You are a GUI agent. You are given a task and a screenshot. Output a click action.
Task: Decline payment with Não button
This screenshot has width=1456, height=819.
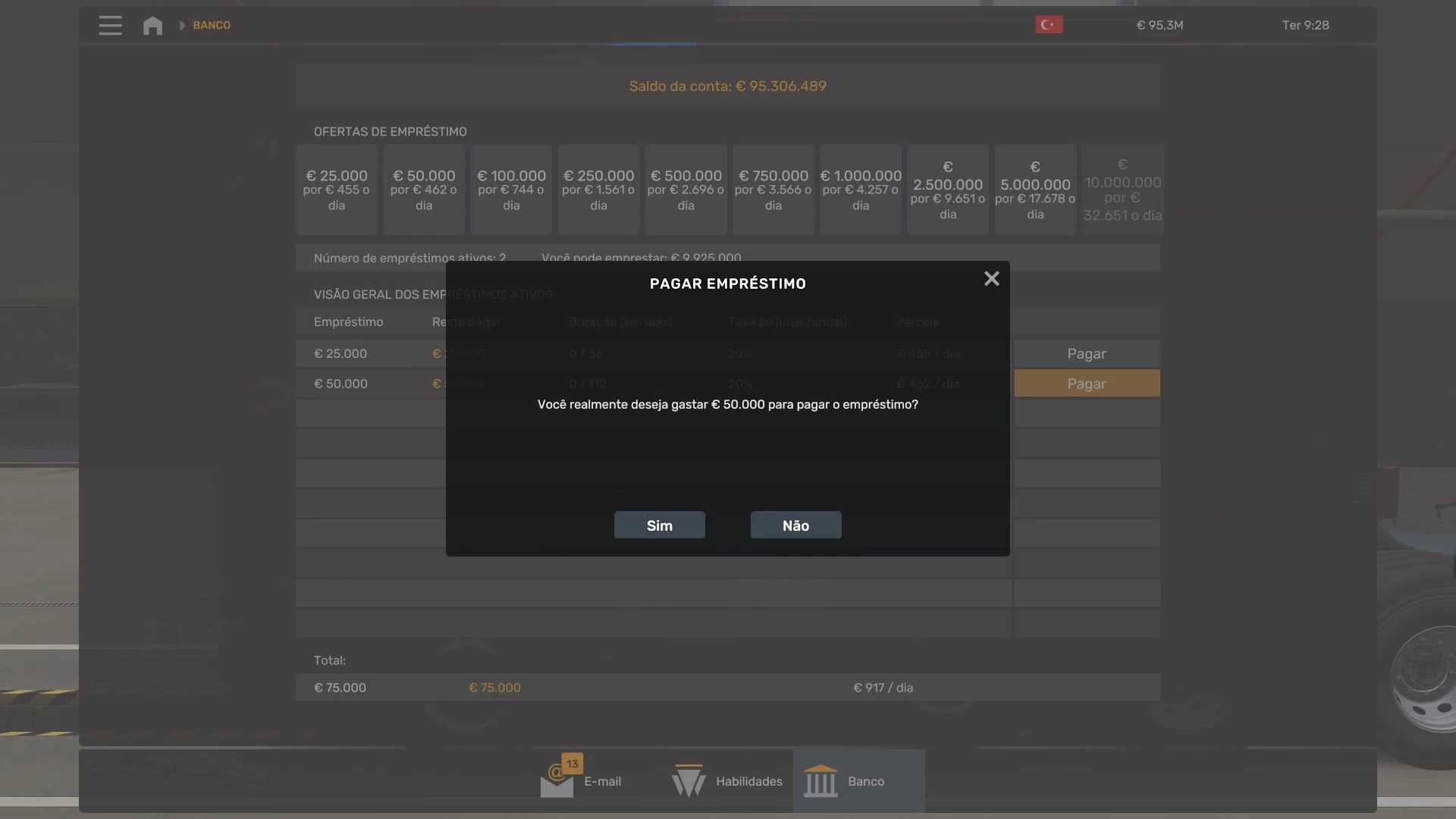795,526
